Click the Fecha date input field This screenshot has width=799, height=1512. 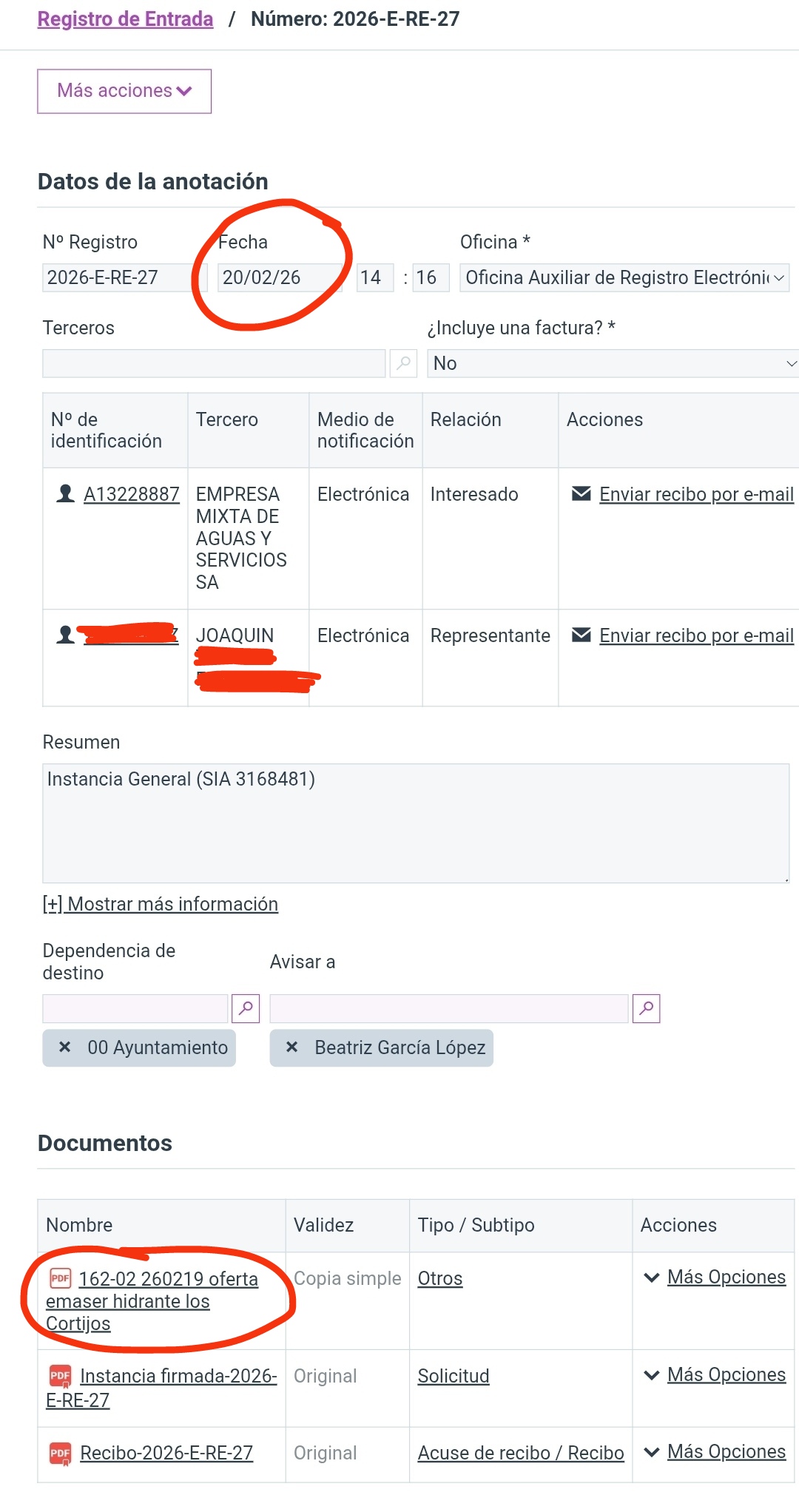(x=278, y=278)
